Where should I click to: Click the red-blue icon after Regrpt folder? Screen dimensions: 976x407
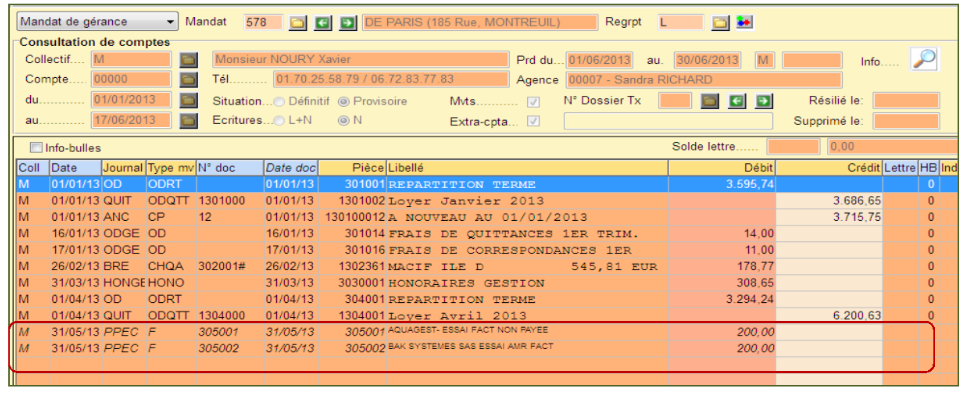tap(744, 22)
